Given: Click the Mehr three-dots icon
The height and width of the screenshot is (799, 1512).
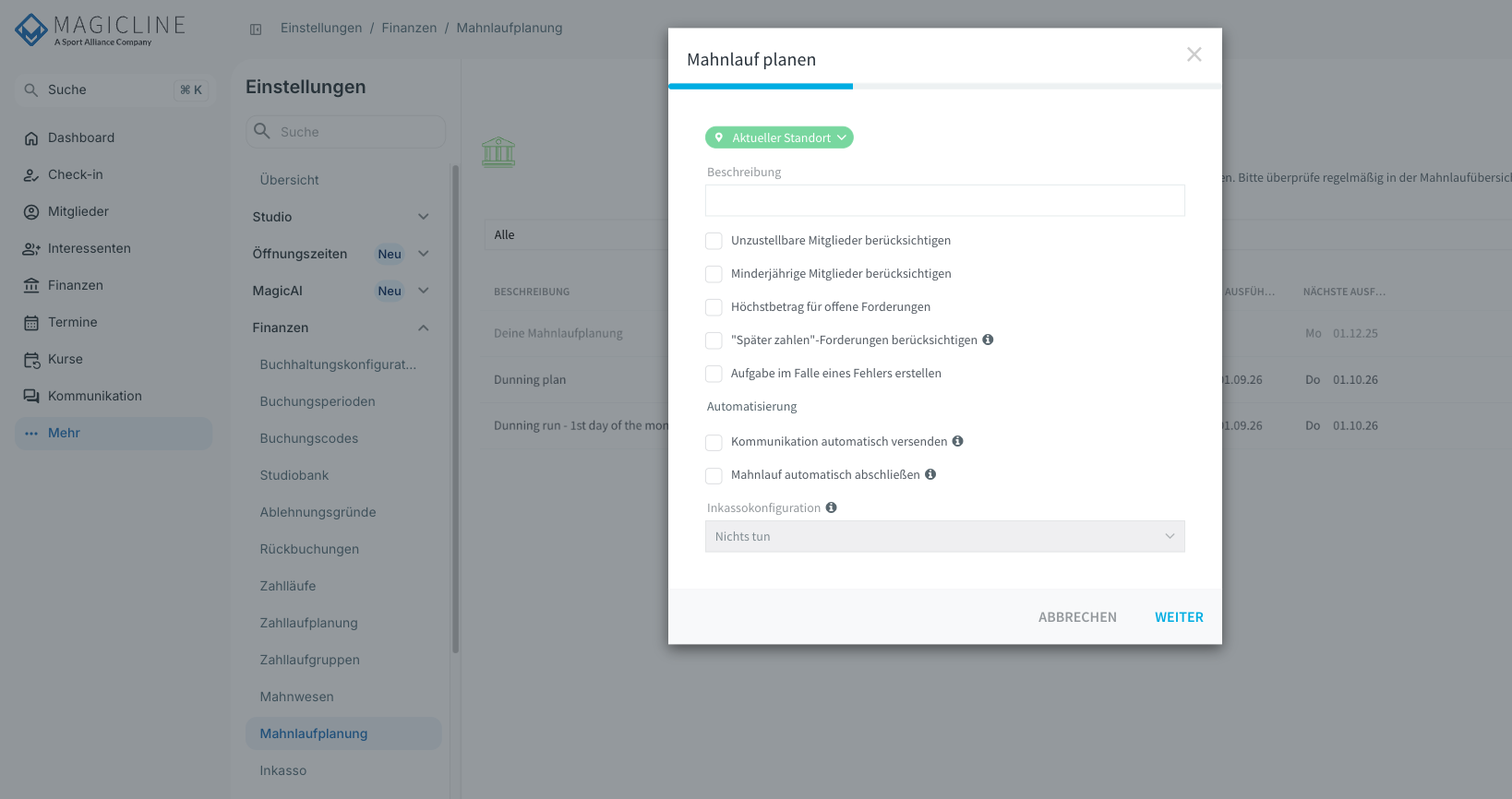Looking at the screenshot, I should (x=31, y=434).
